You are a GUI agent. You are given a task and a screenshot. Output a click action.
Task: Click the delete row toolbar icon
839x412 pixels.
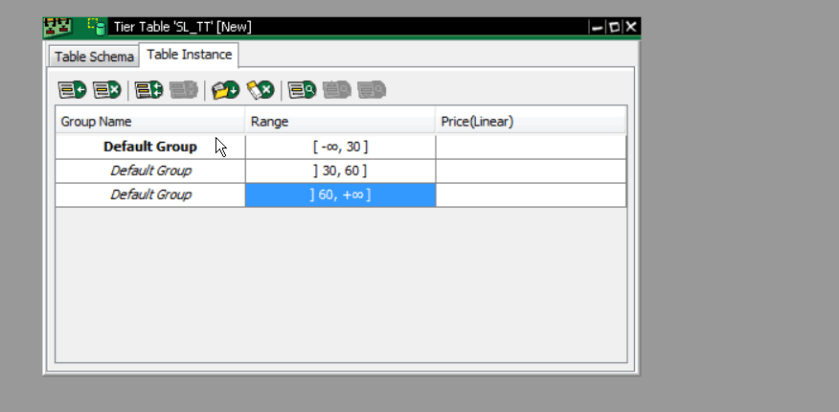tap(107, 90)
